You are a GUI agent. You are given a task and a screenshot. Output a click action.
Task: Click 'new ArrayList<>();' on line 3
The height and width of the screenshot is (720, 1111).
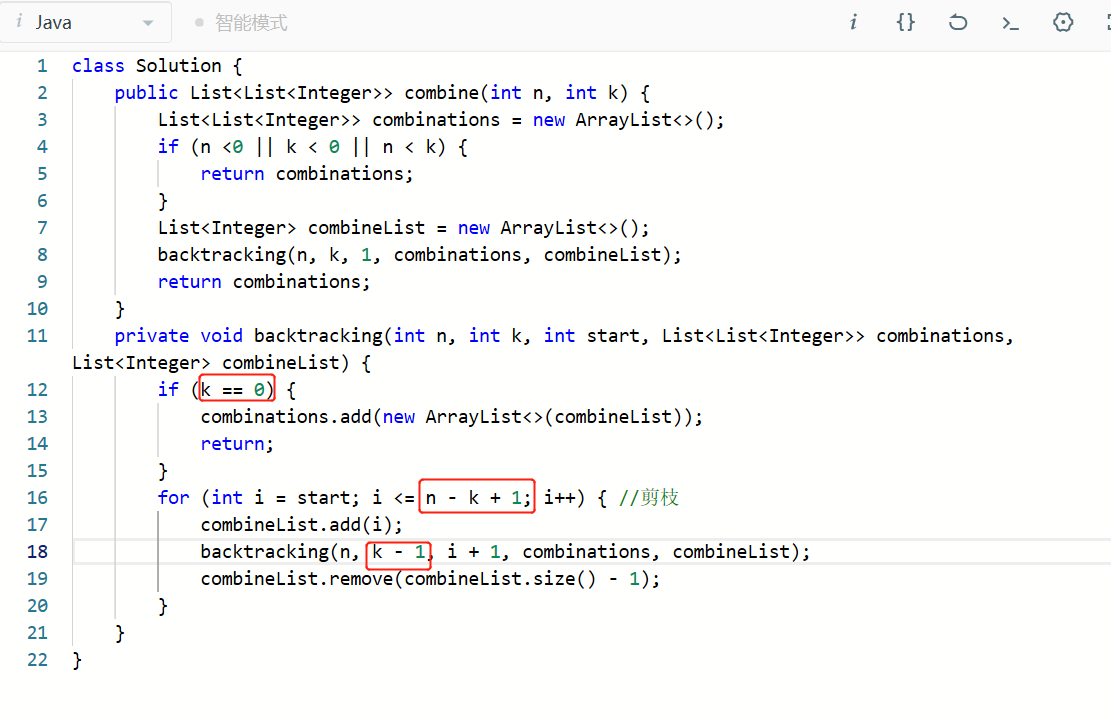(x=629, y=120)
